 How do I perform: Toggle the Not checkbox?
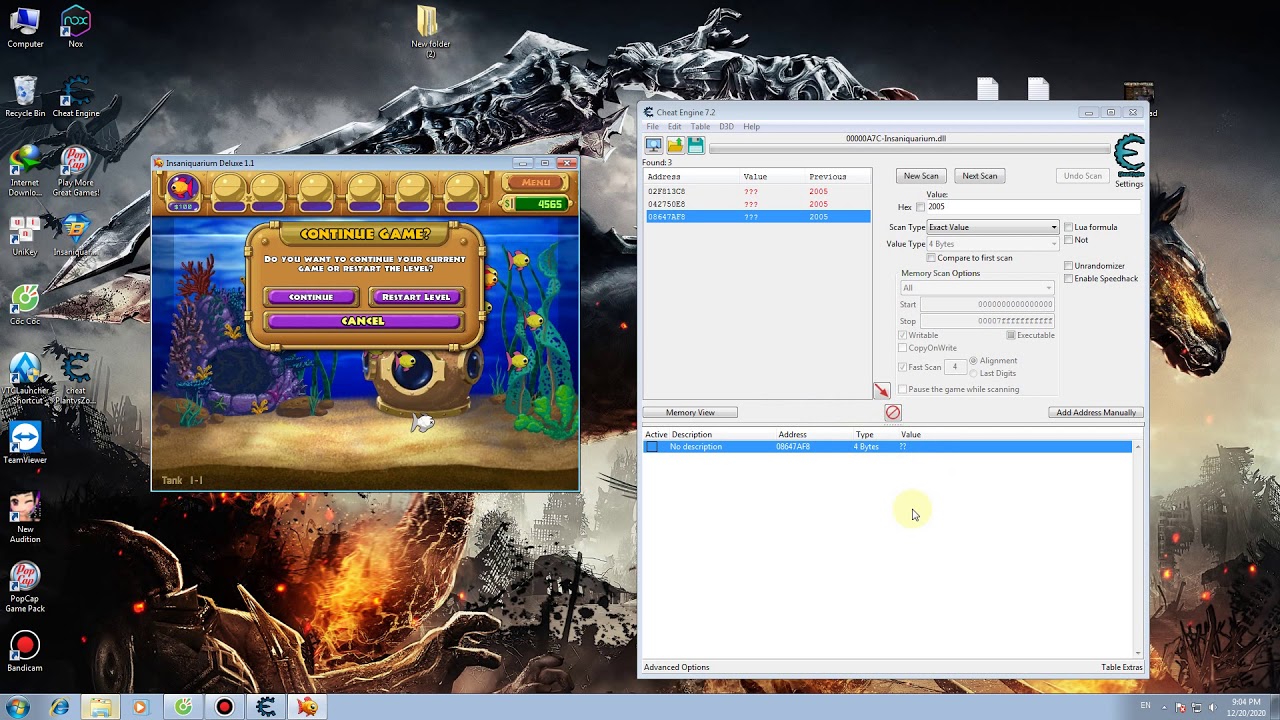1068,240
